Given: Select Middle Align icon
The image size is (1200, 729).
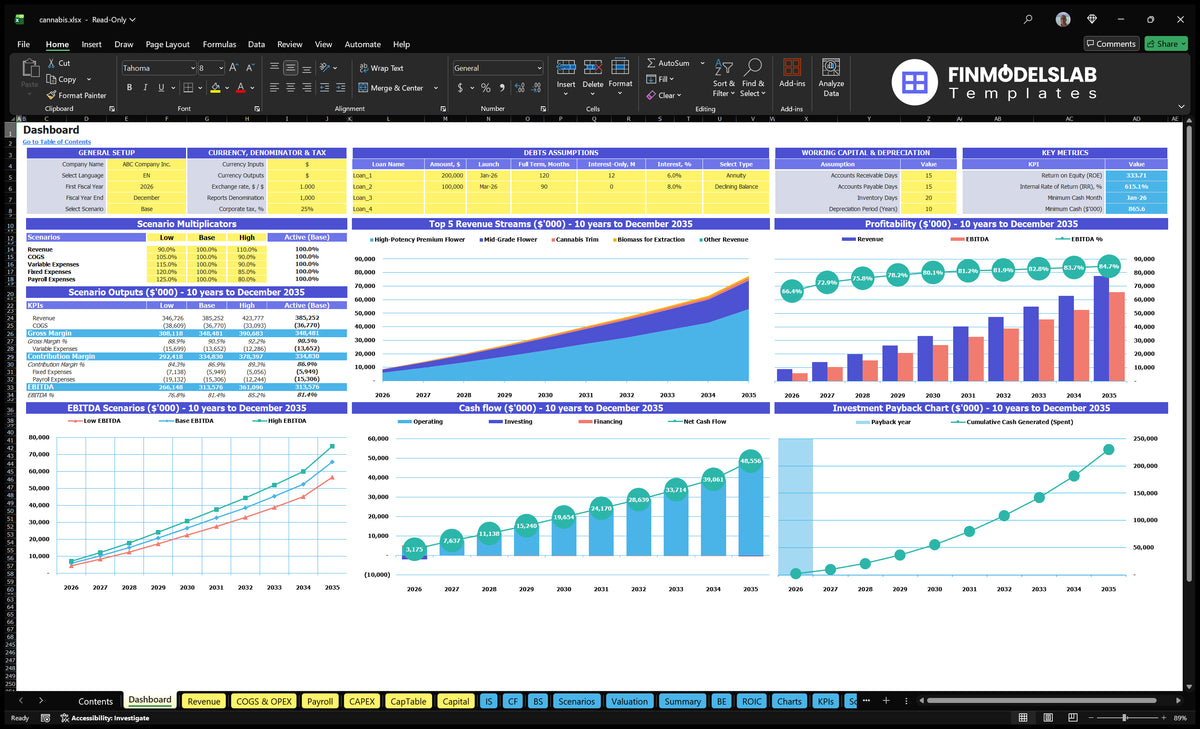Looking at the screenshot, I should click(x=291, y=68).
